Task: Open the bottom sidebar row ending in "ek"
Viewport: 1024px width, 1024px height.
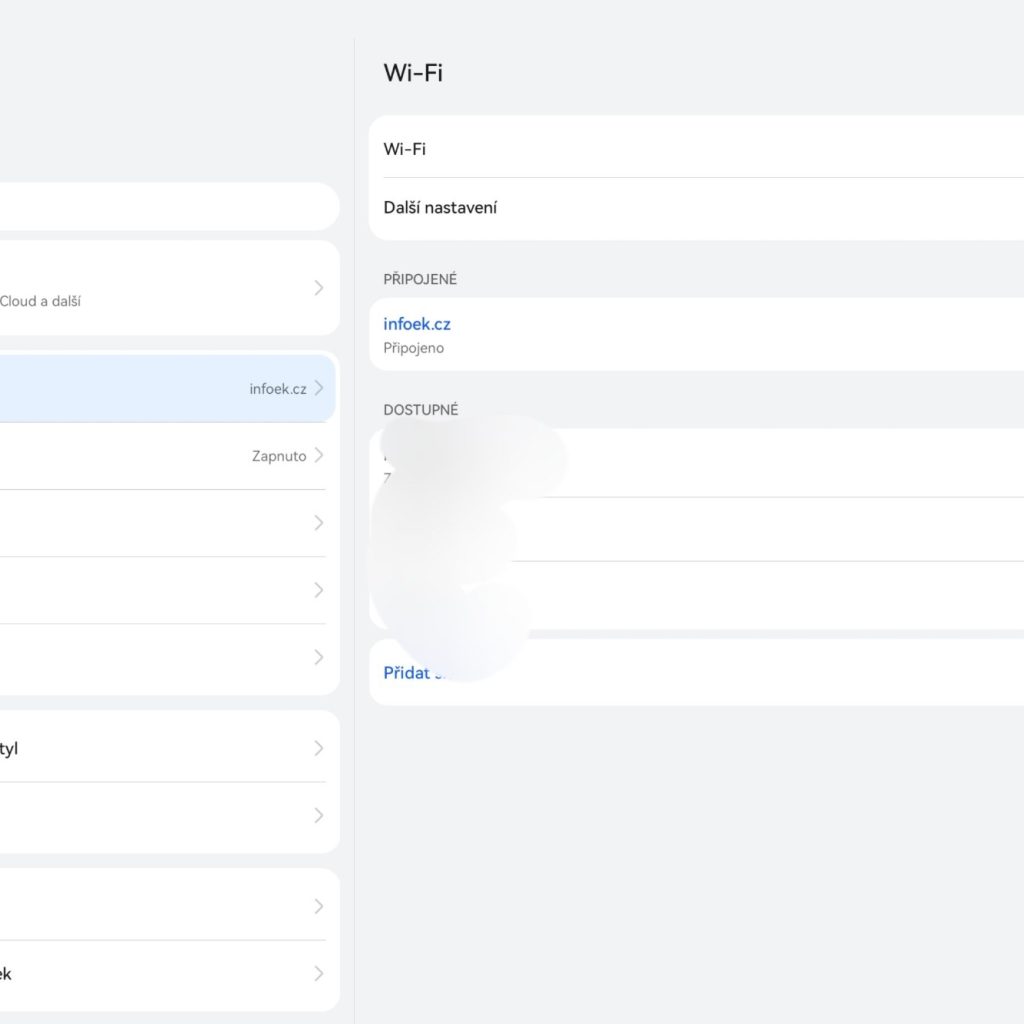Action: tap(160, 974)
